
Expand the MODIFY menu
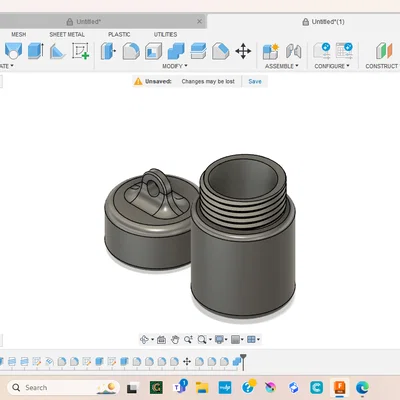[175, 66]
